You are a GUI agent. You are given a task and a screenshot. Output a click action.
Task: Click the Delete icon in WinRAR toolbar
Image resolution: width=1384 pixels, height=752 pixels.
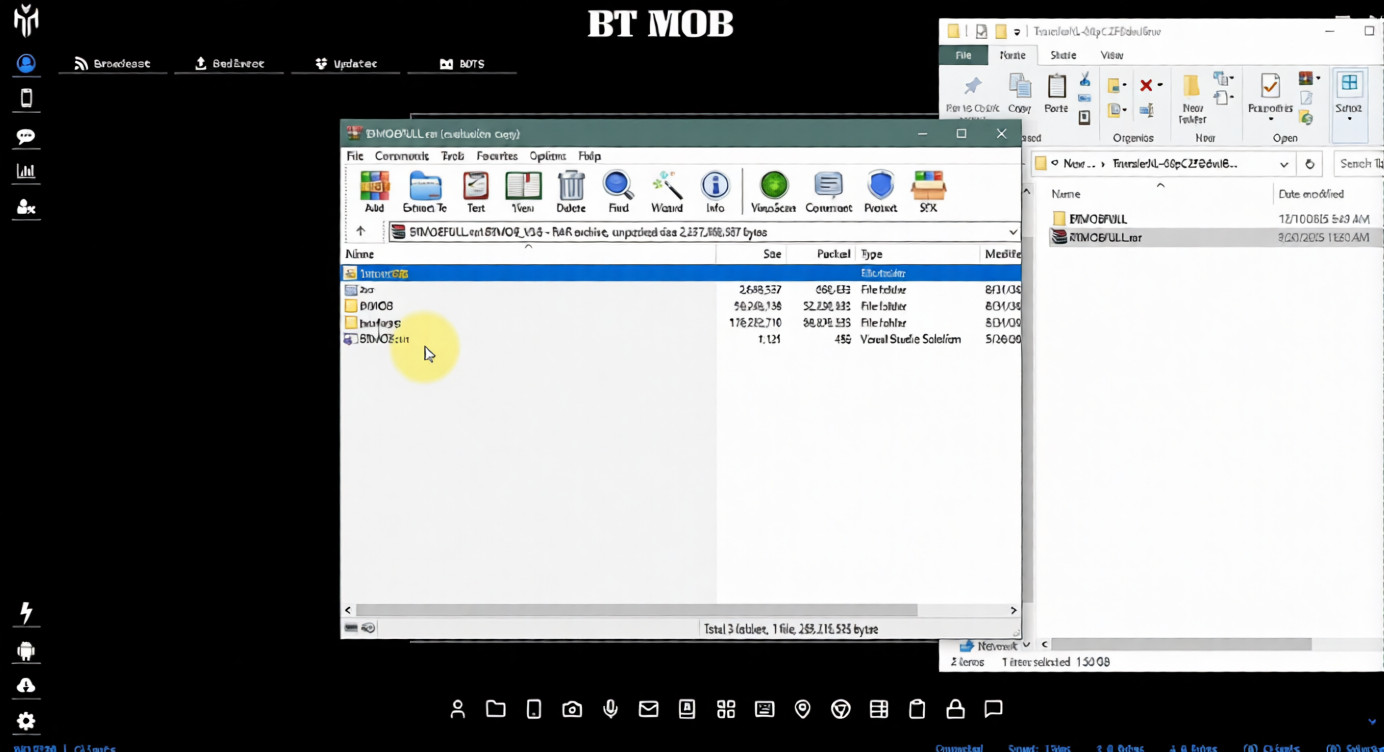pyautogui.click(x=571, y=191)
